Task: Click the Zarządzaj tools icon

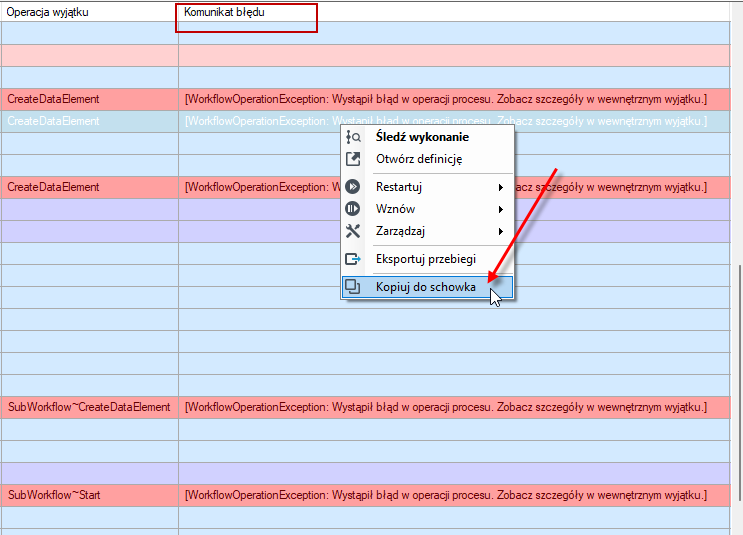Action: 353,231
